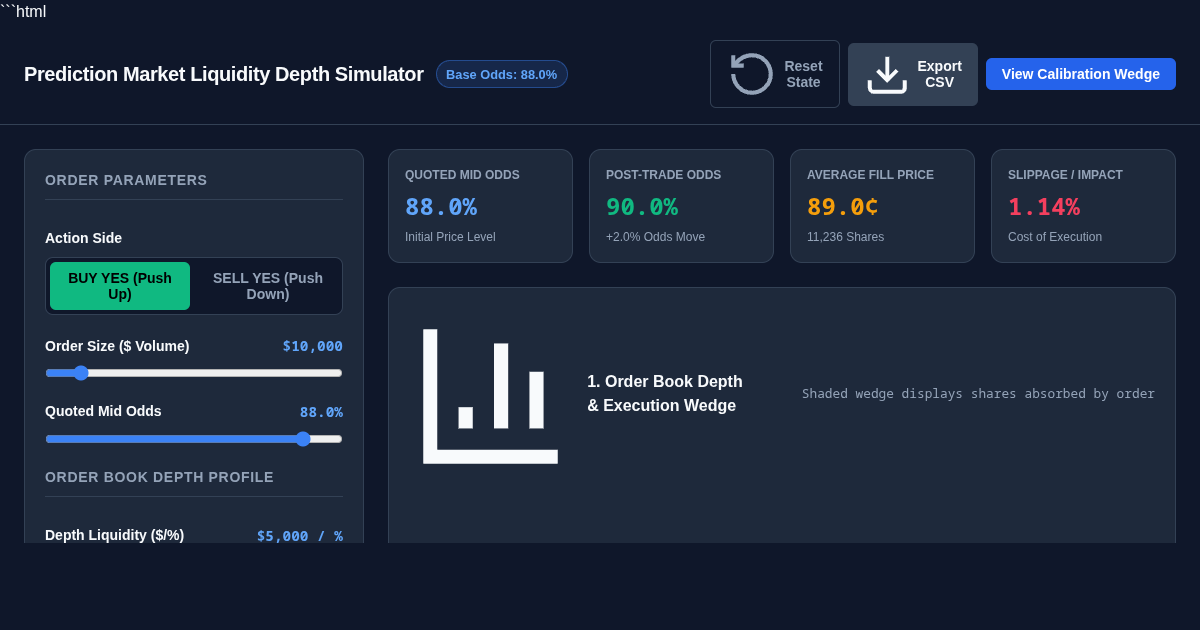Click the $5,000 / % depth liquidity value

click(300, 536)
